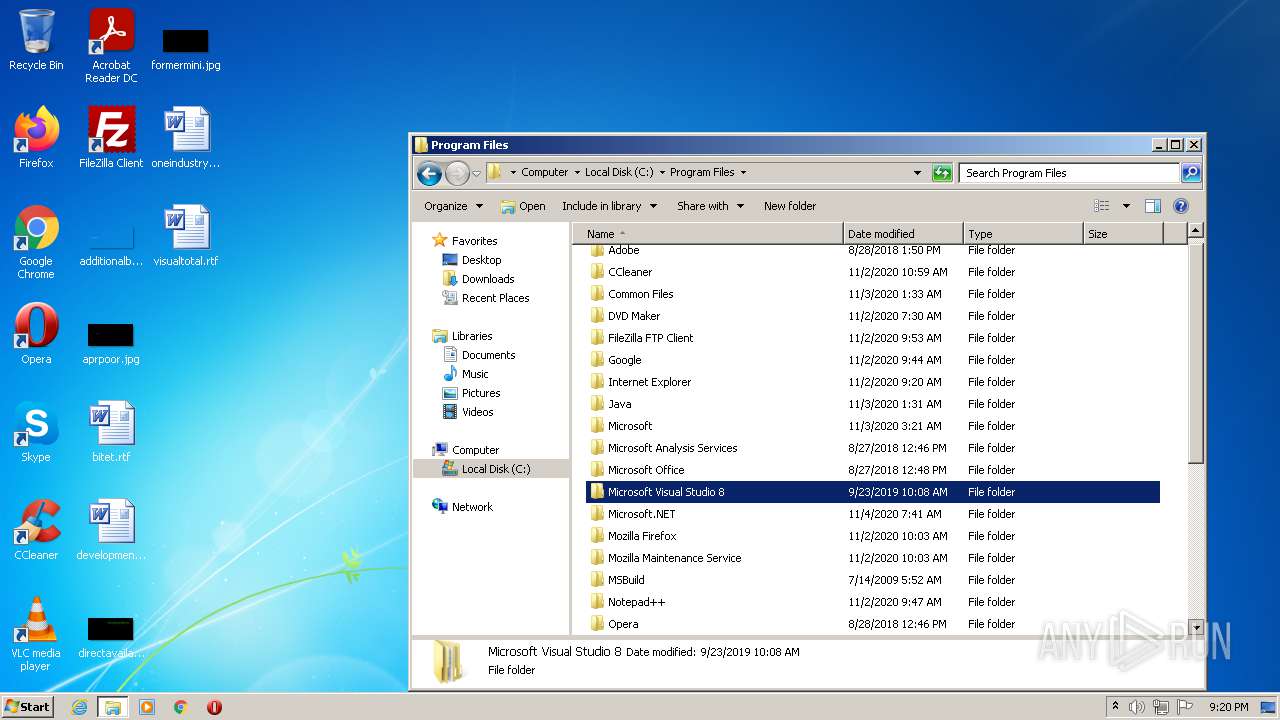The height and width of the screenshot is (720, 1280).
Task: Launch Acrobat Reader DC from desktop
Action: tap(111, 46)
